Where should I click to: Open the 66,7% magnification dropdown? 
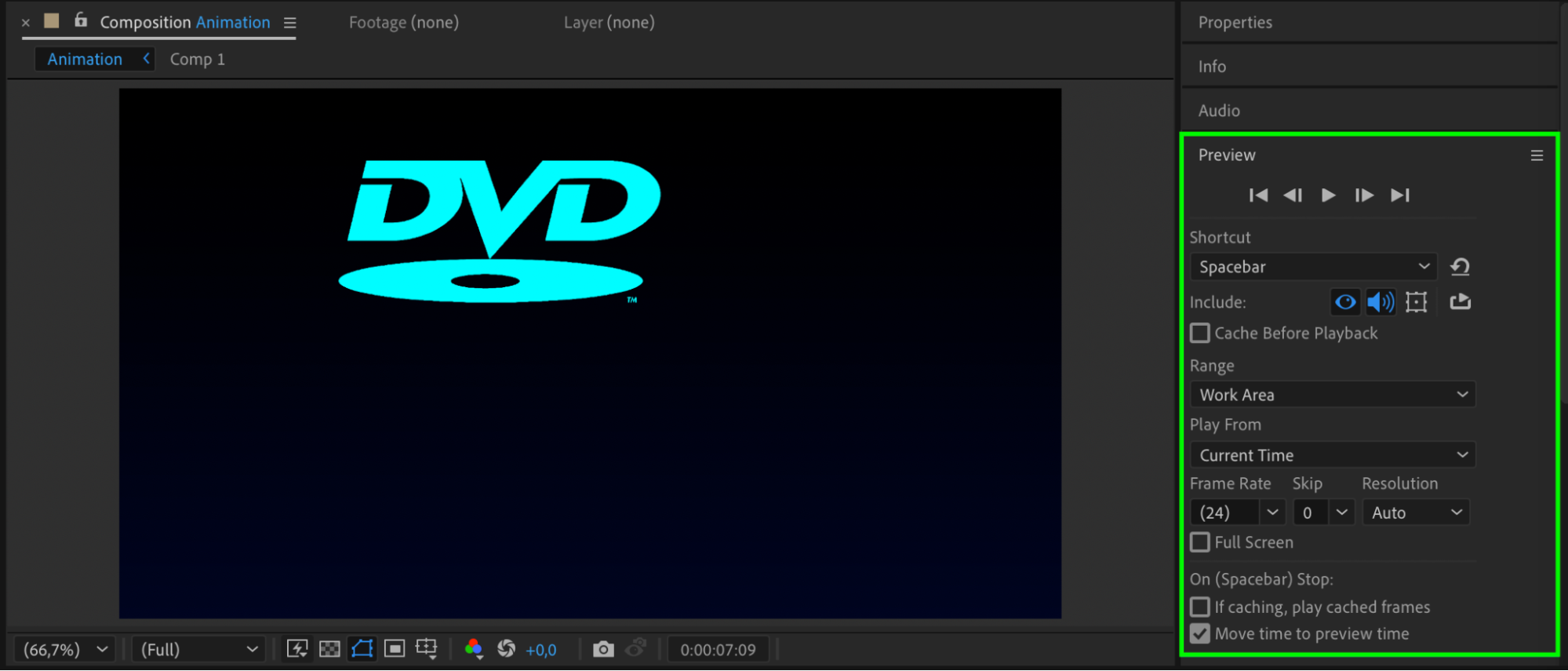(x=65, y=650)
